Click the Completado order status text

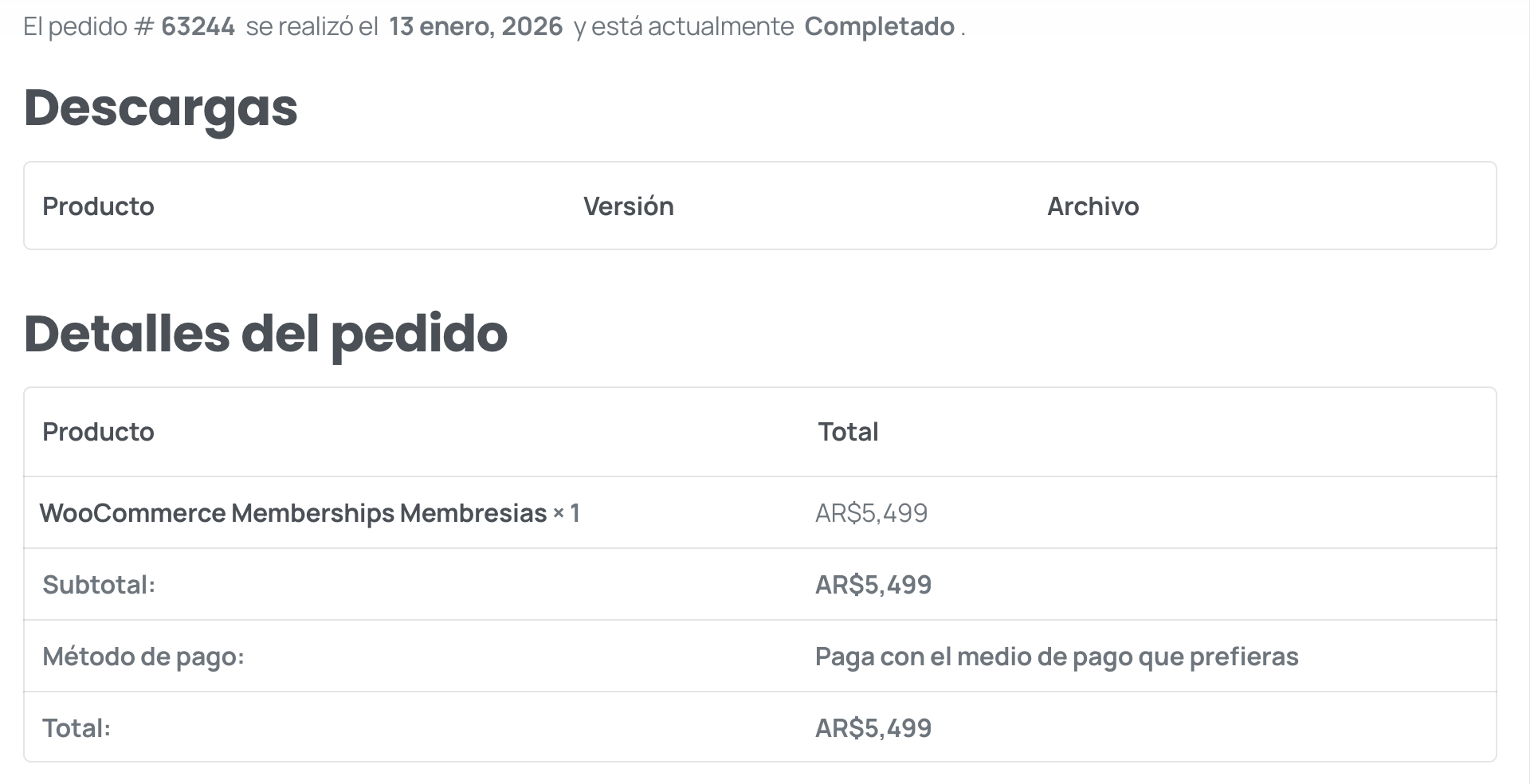[879, 26]
